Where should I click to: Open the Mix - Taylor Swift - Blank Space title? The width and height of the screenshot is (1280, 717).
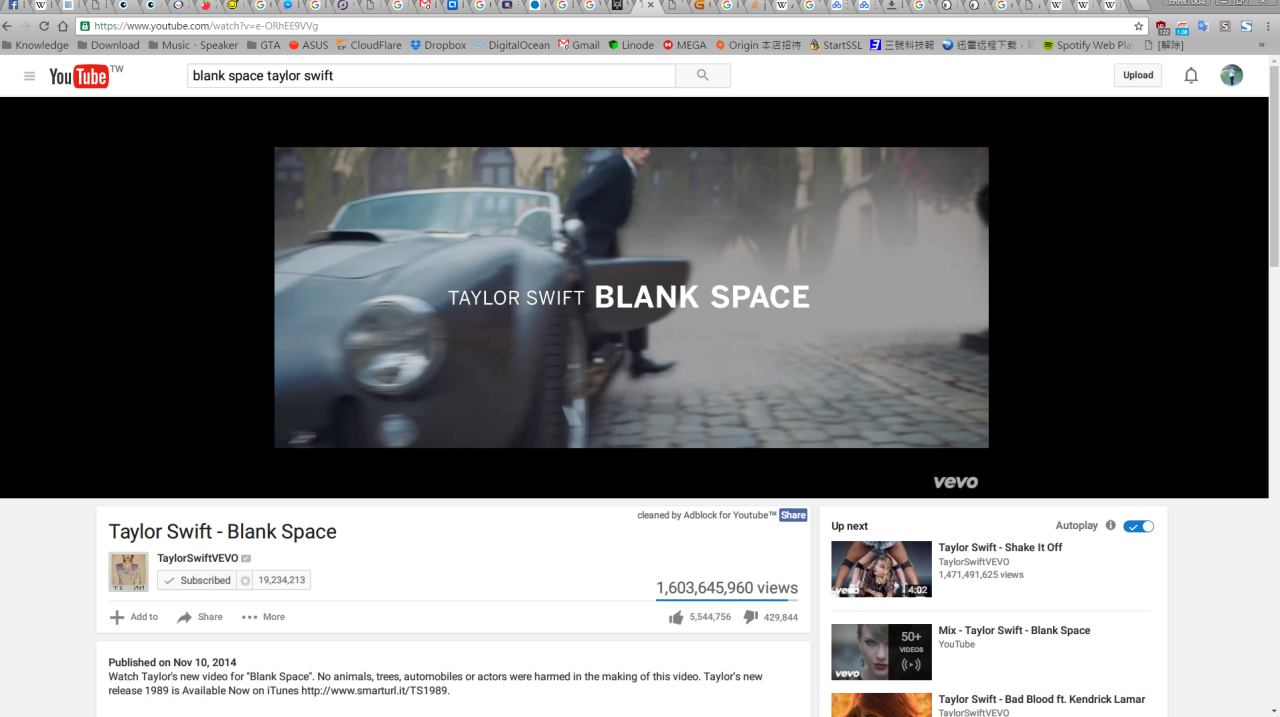click(x=1014, y=630)
